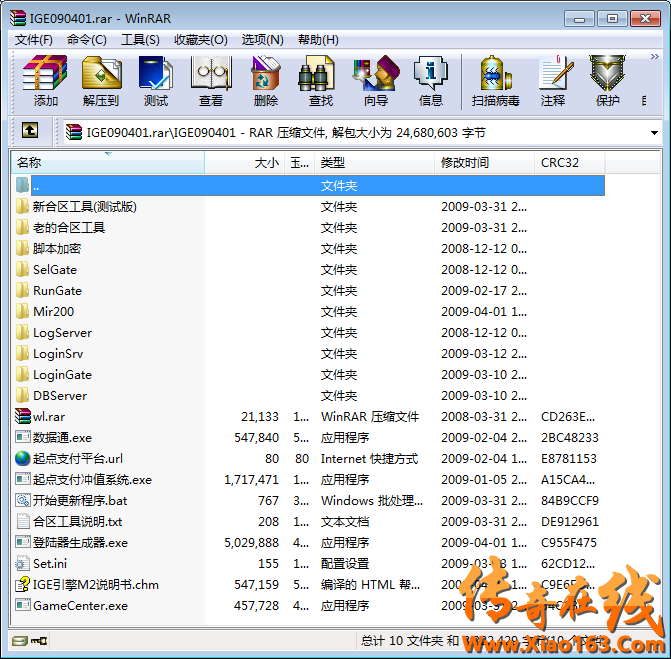The width and height of the screenshot is (671, 659).
Task: Click the 添加 (Add) toolbar icon
Action: click(45, 80)
